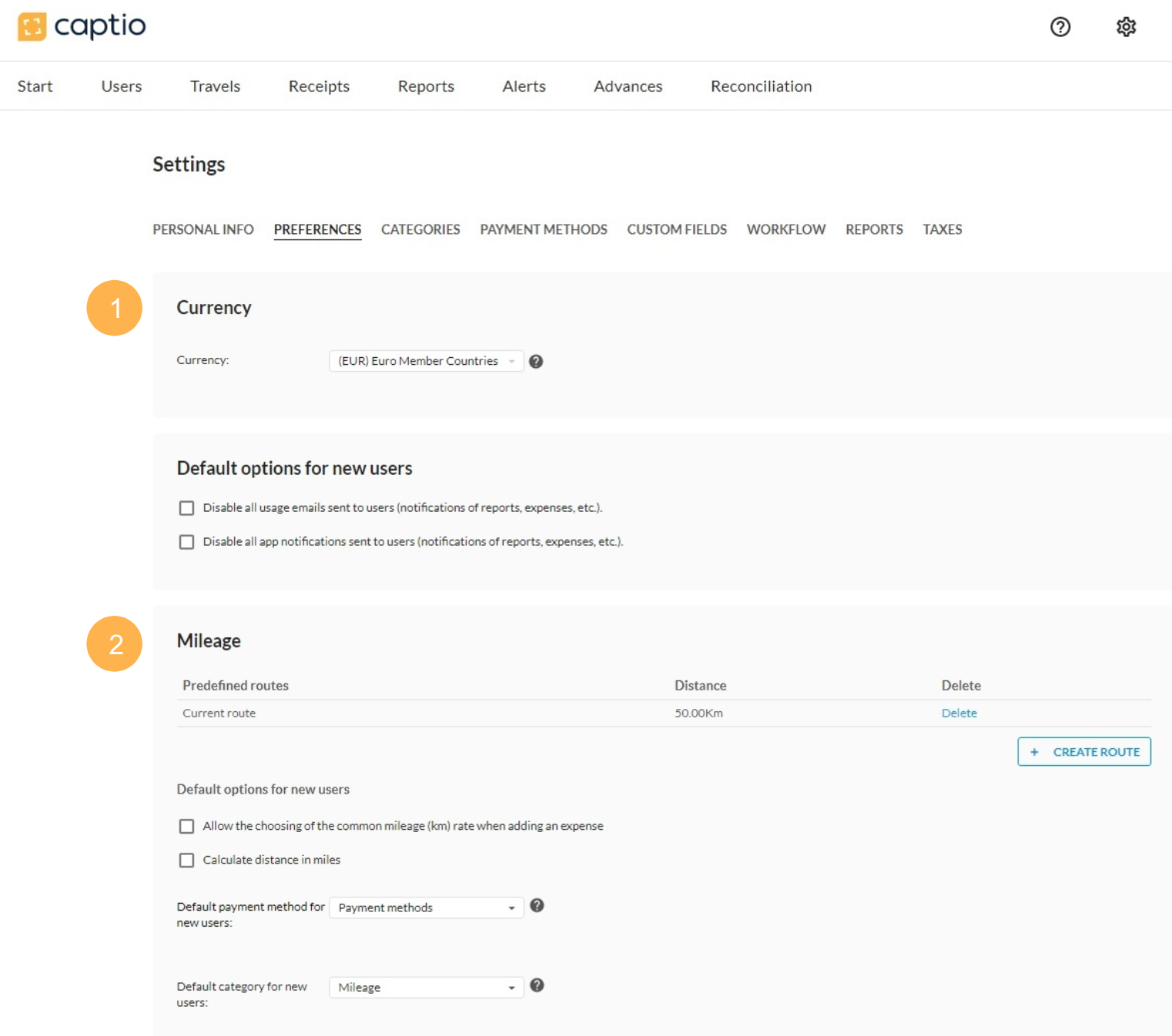
Task: Go to Receipts in the navigation bar
Action: 319,86
